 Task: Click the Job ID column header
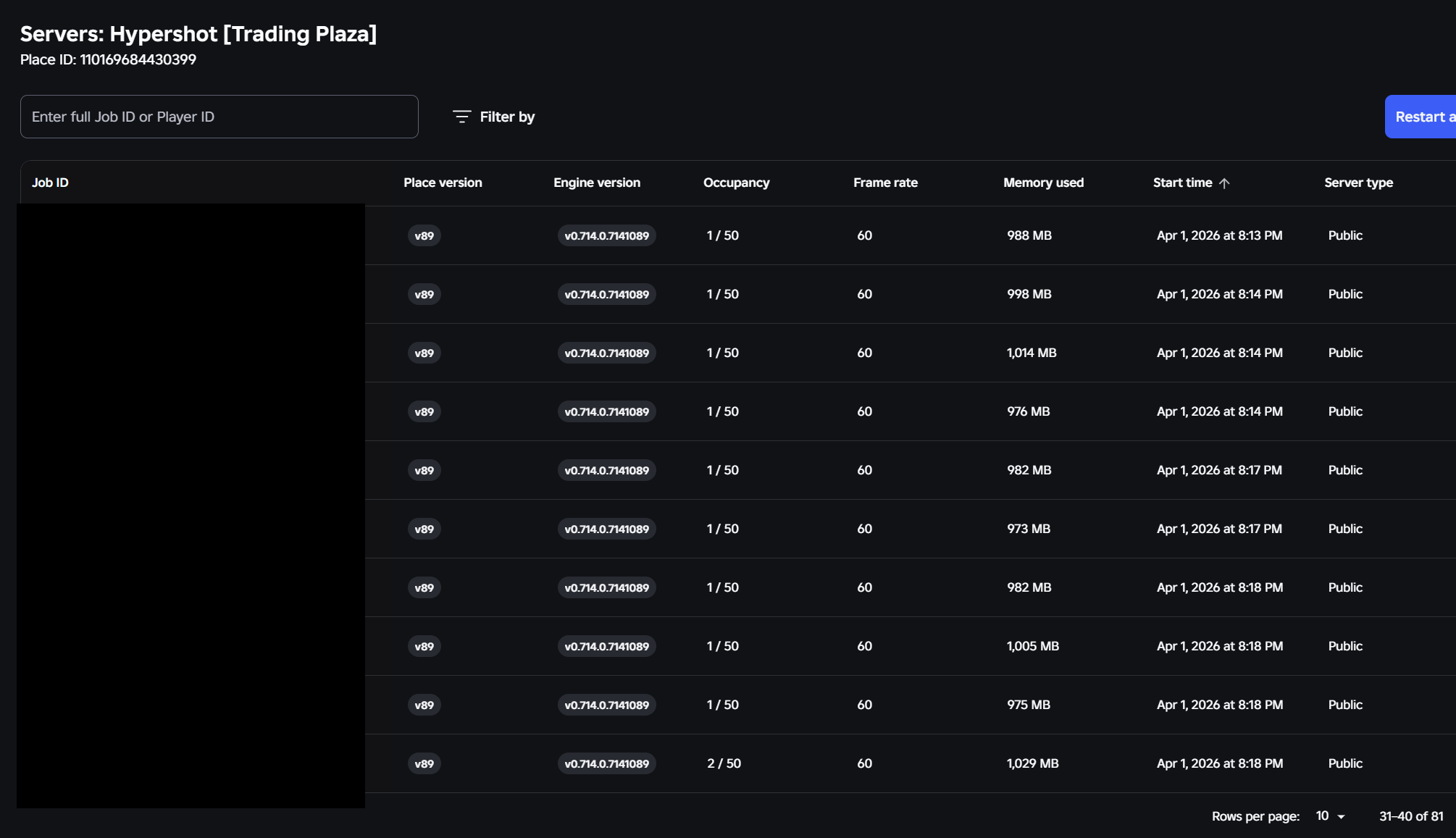click(50, 183)
